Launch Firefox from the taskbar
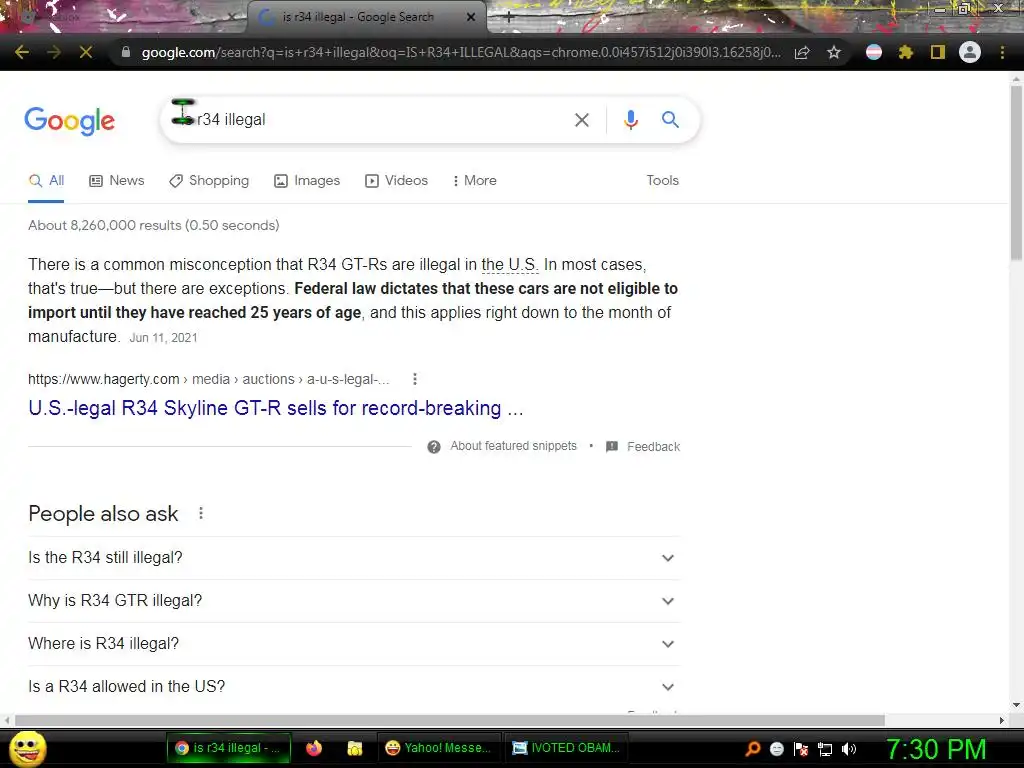Screen dimensions: 1024x768 tap(314, 748)
